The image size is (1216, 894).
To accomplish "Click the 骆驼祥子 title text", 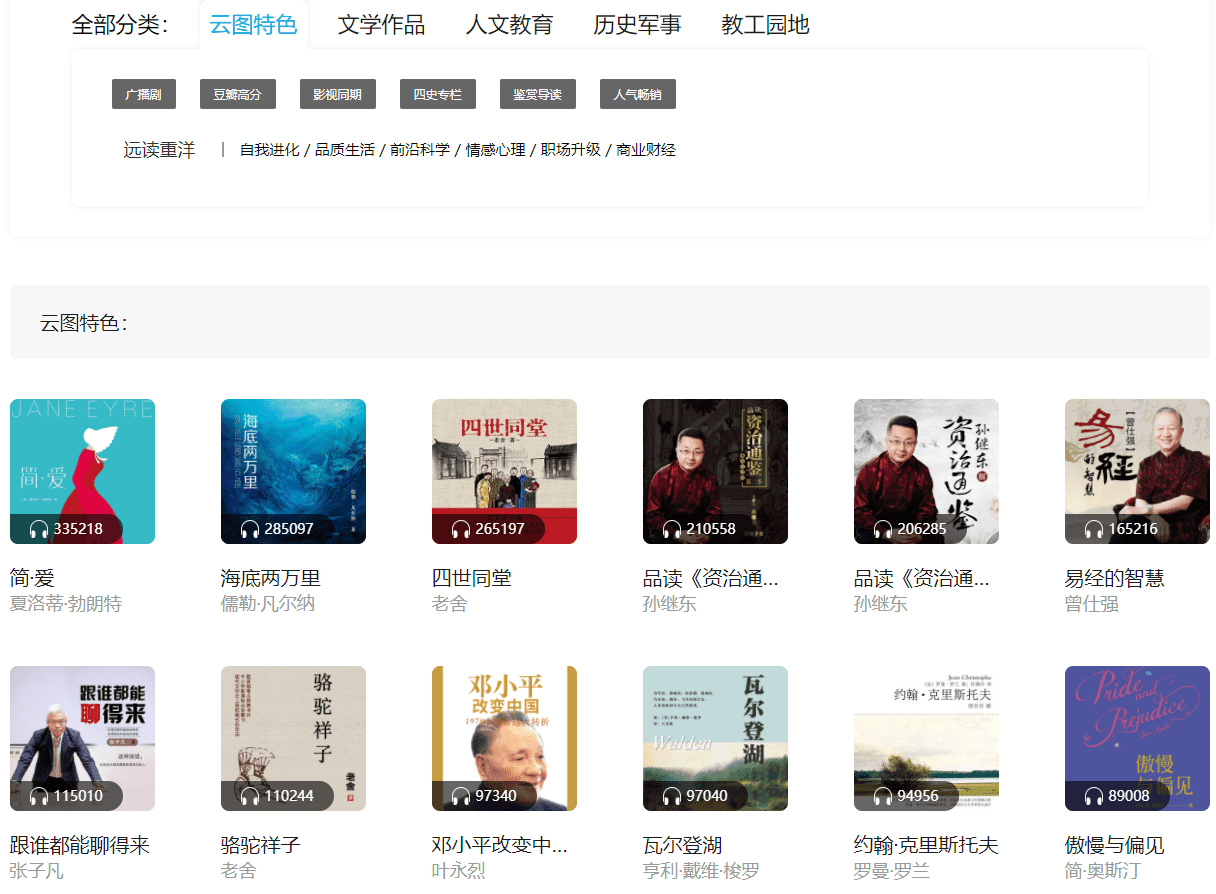I will [261, 845].
